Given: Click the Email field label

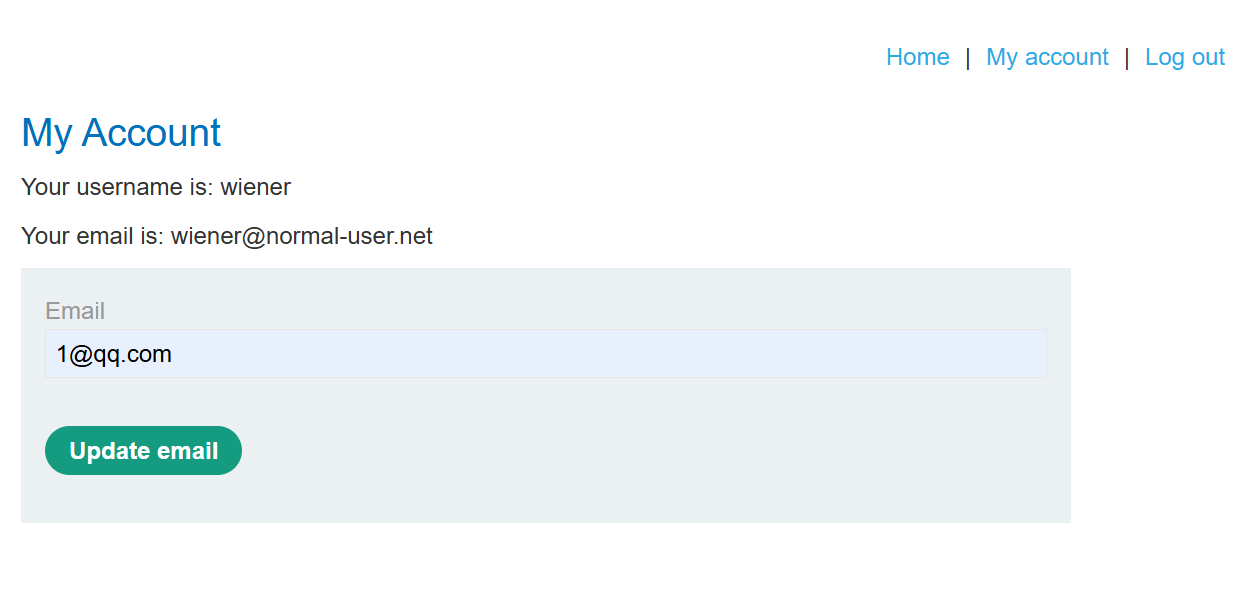Looking at the screenshot, I should [75, 311].
